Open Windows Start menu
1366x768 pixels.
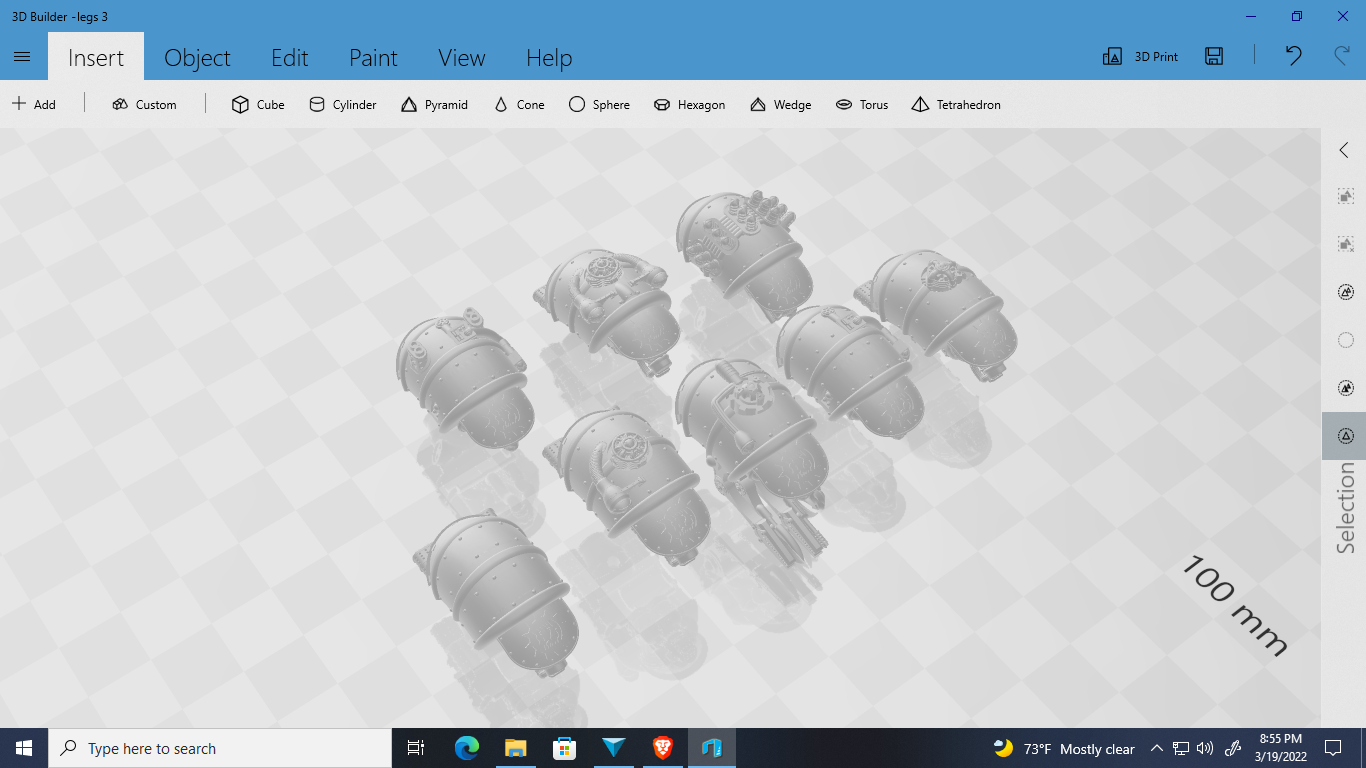click(24, 748)
